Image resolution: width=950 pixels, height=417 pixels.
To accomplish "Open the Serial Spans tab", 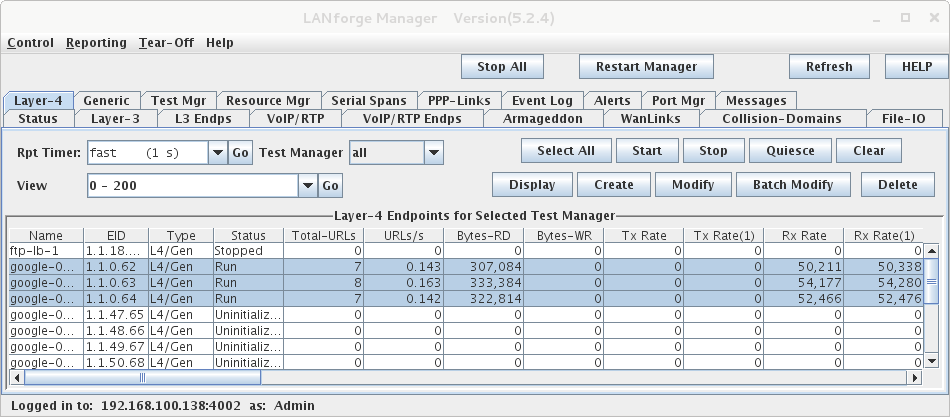I will point(369,101).
